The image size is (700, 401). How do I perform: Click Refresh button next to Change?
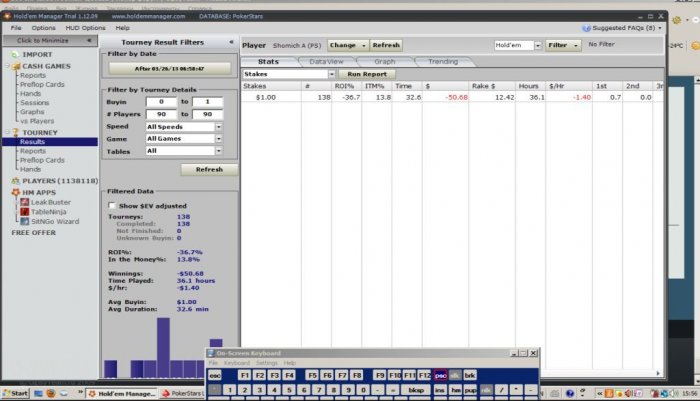(x=386, y=45)
